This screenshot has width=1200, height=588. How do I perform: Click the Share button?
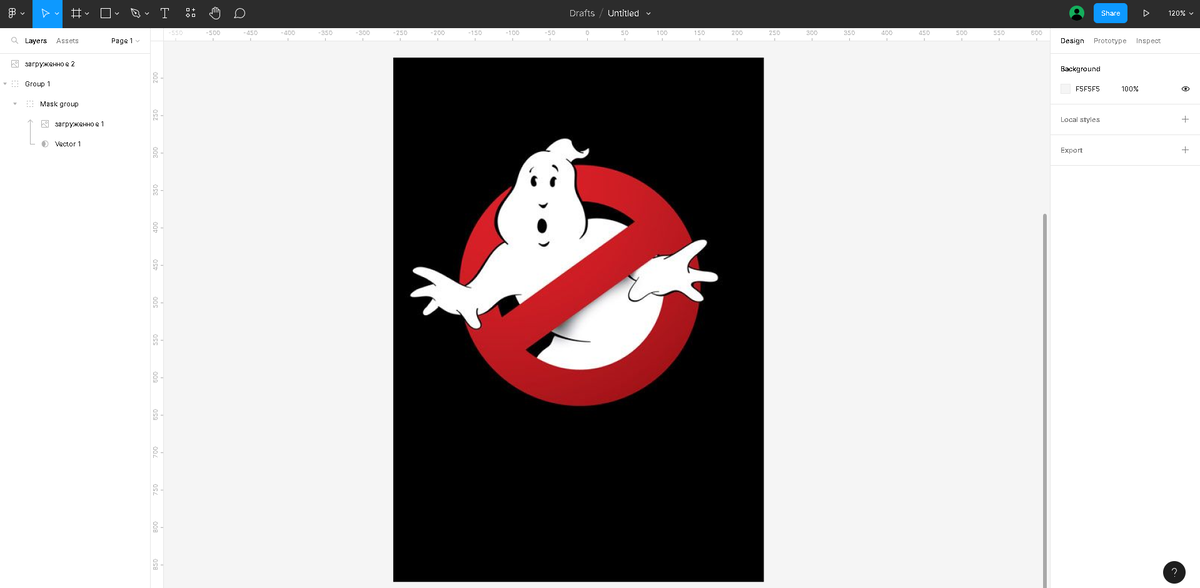click(1110, 13)
